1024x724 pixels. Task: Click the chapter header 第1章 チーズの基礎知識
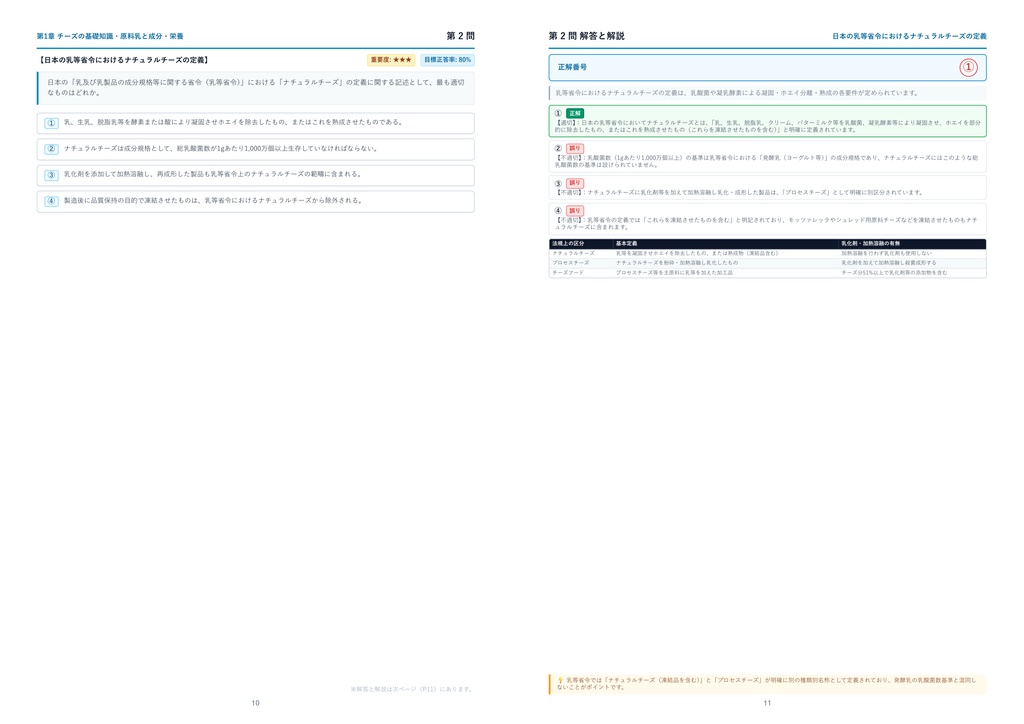tap(110, 37)
